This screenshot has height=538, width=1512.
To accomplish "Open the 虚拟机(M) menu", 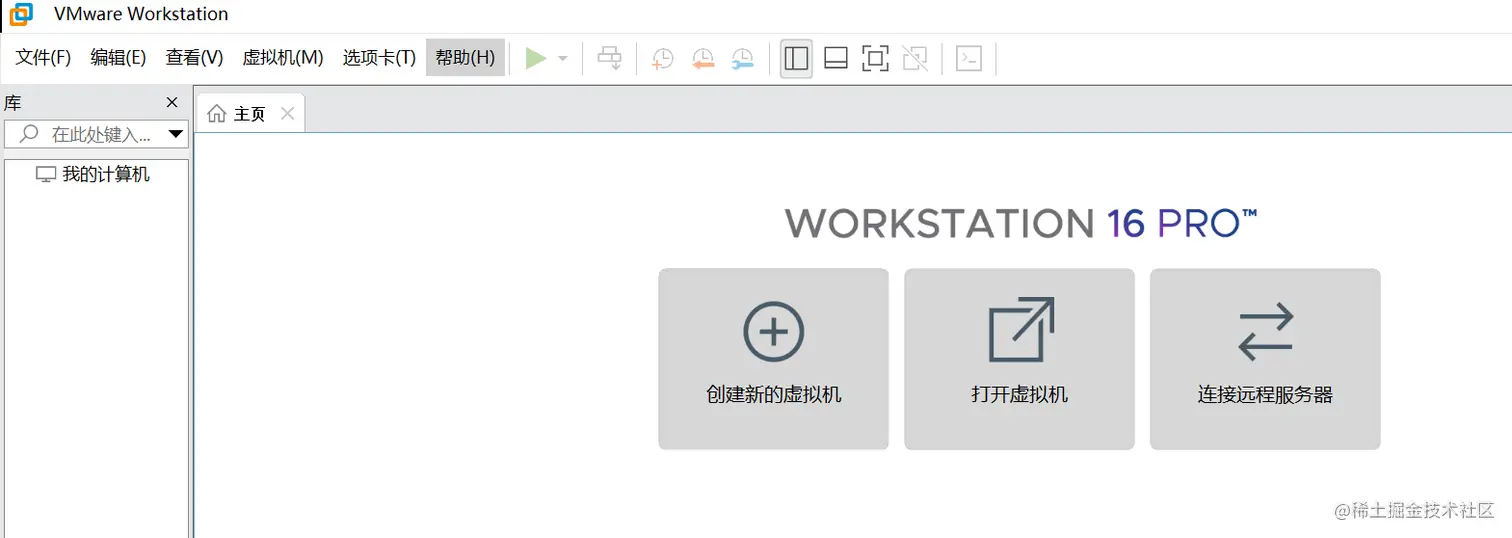I will coord(283,58).
